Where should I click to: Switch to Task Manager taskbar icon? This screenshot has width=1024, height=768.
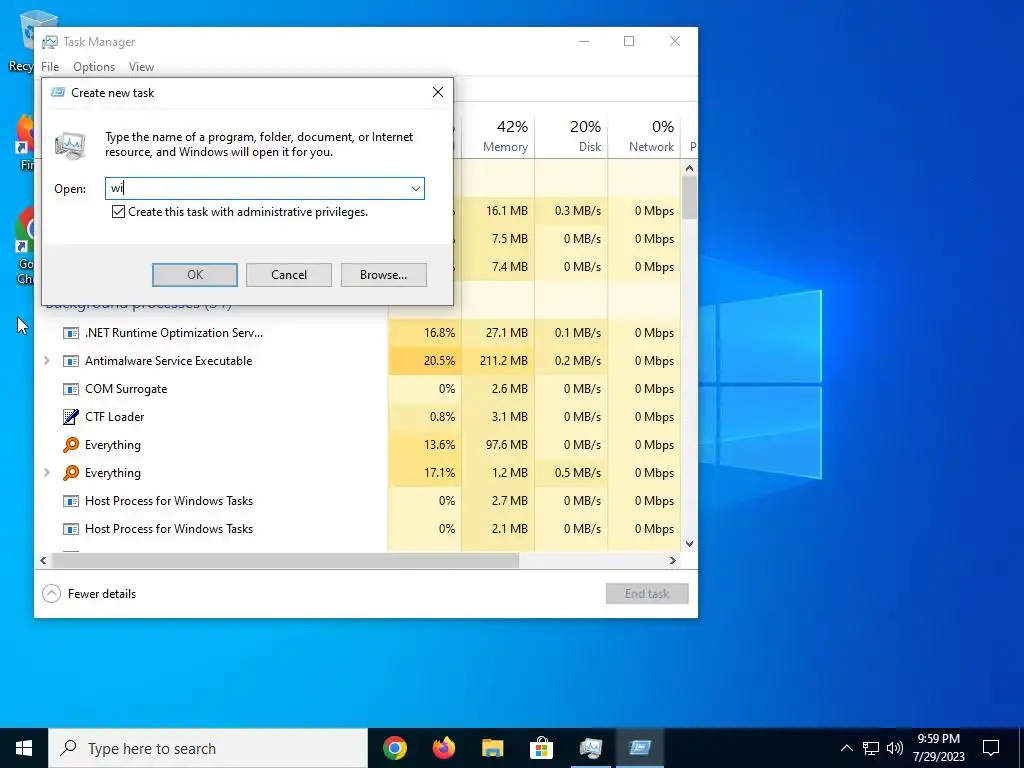coord(590,748)
